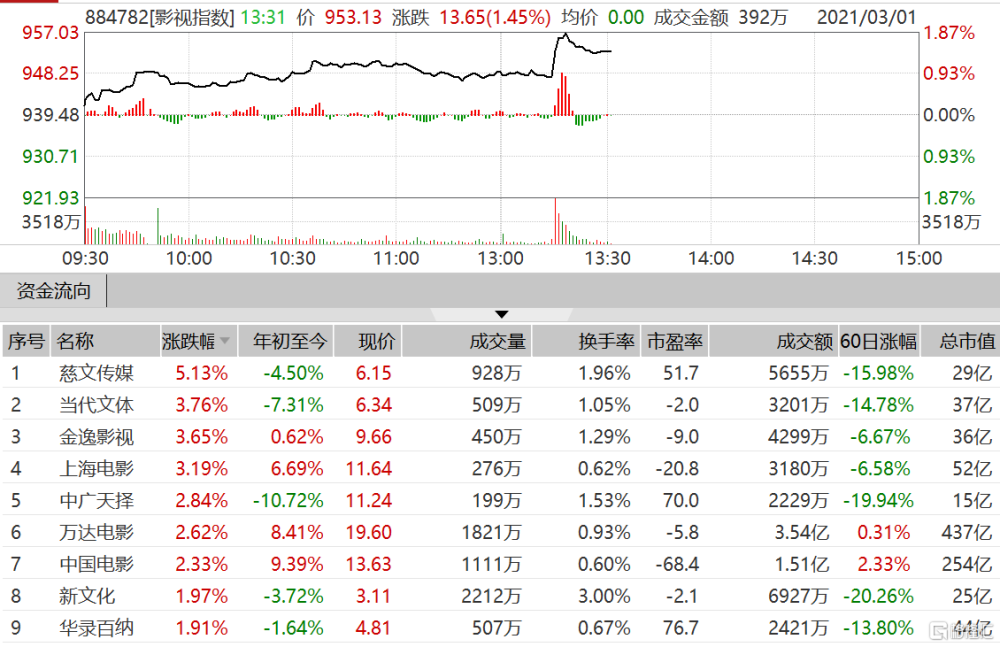Open the 资金流向 tab

point(54,292)
